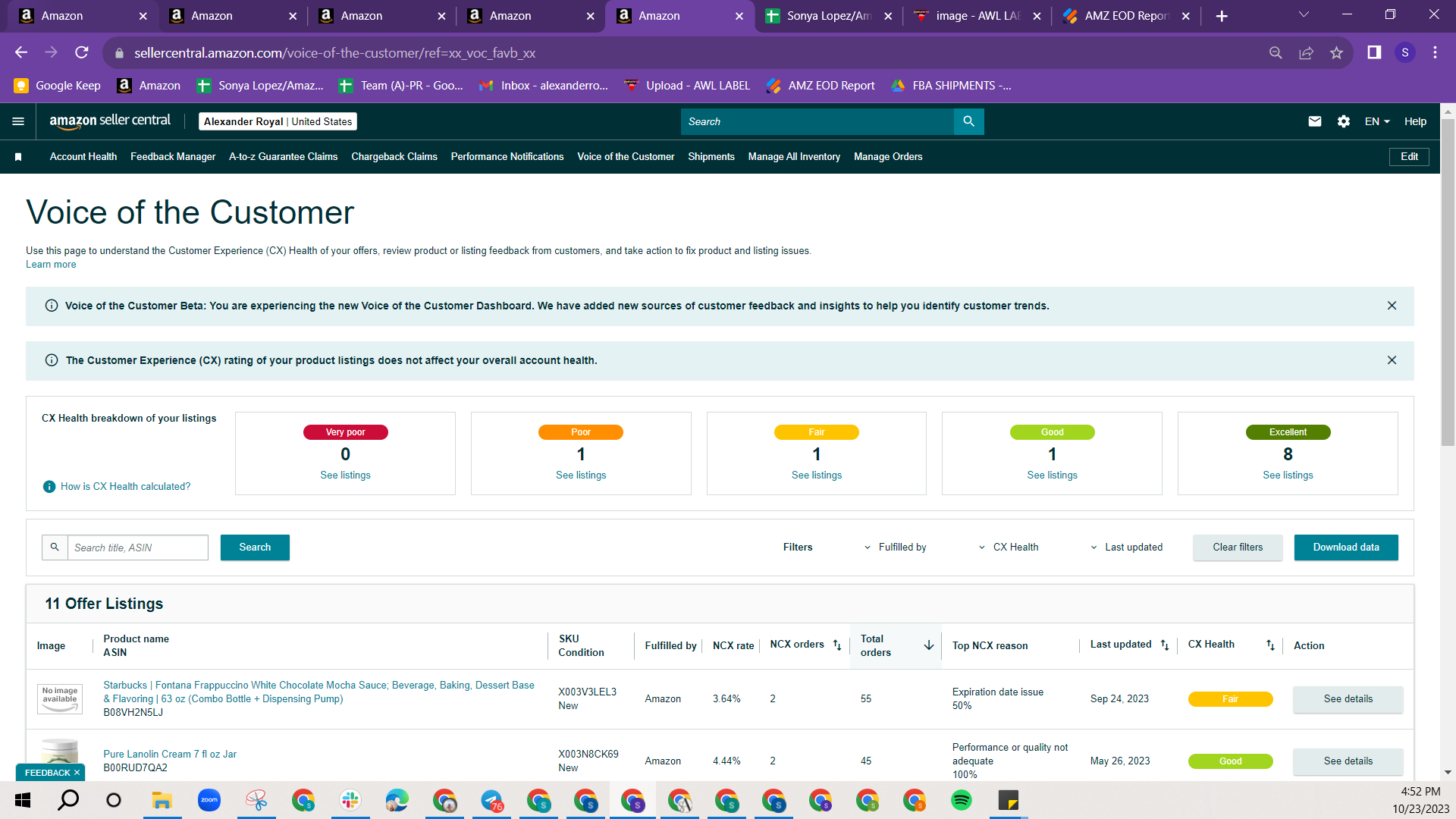Switch to the AMZ EOD Report tab
Screen dimensions: 1456x819
[x=1126, y=16]
